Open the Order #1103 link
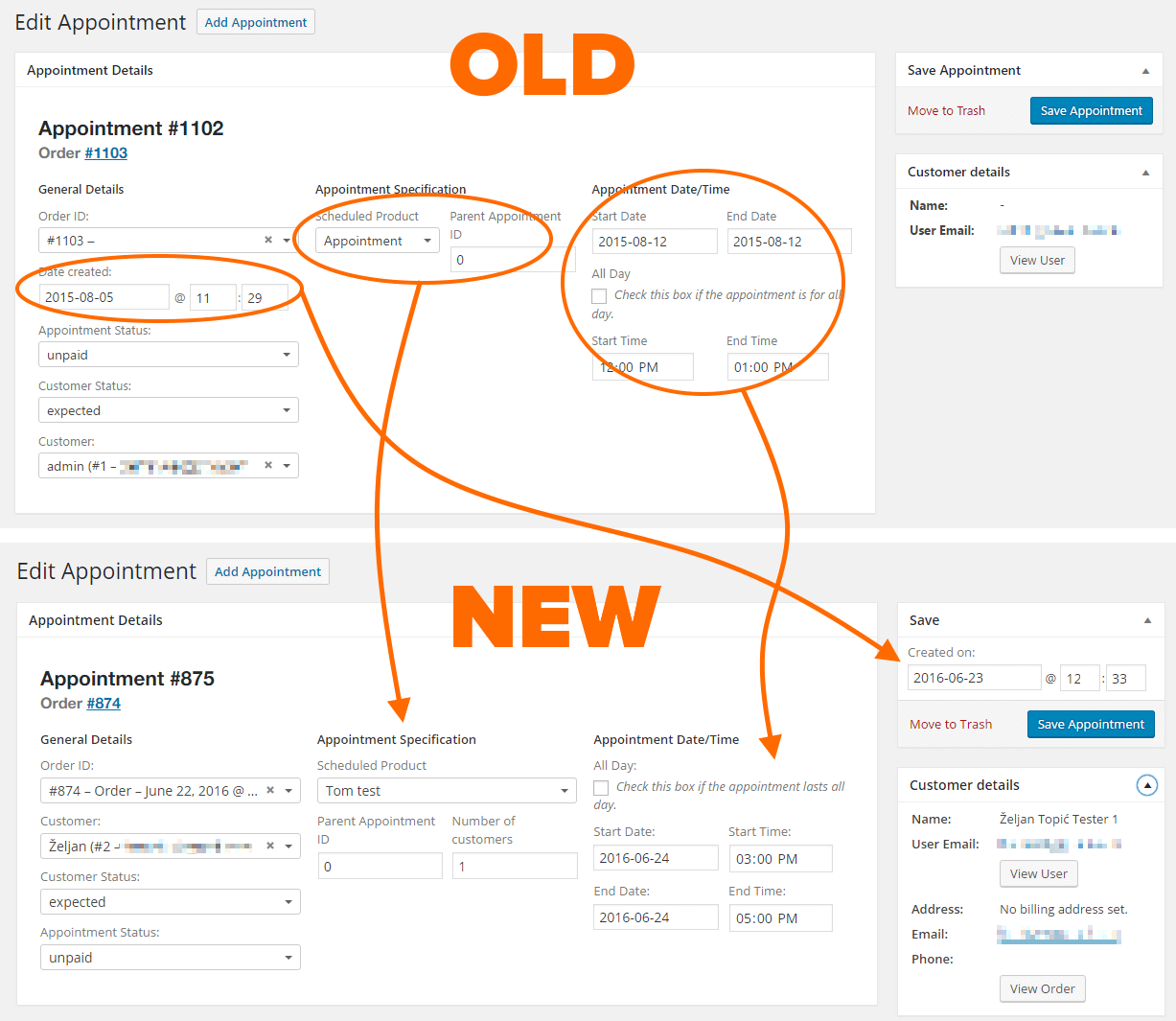The height and width of the screenshot is (1021, 1176). pos(105,153)
